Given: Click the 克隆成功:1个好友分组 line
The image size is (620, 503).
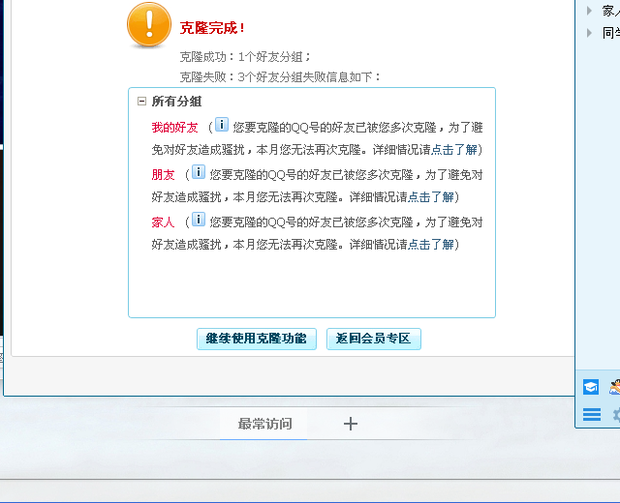Looking at the screenshot, I should [x=245, y=57].
